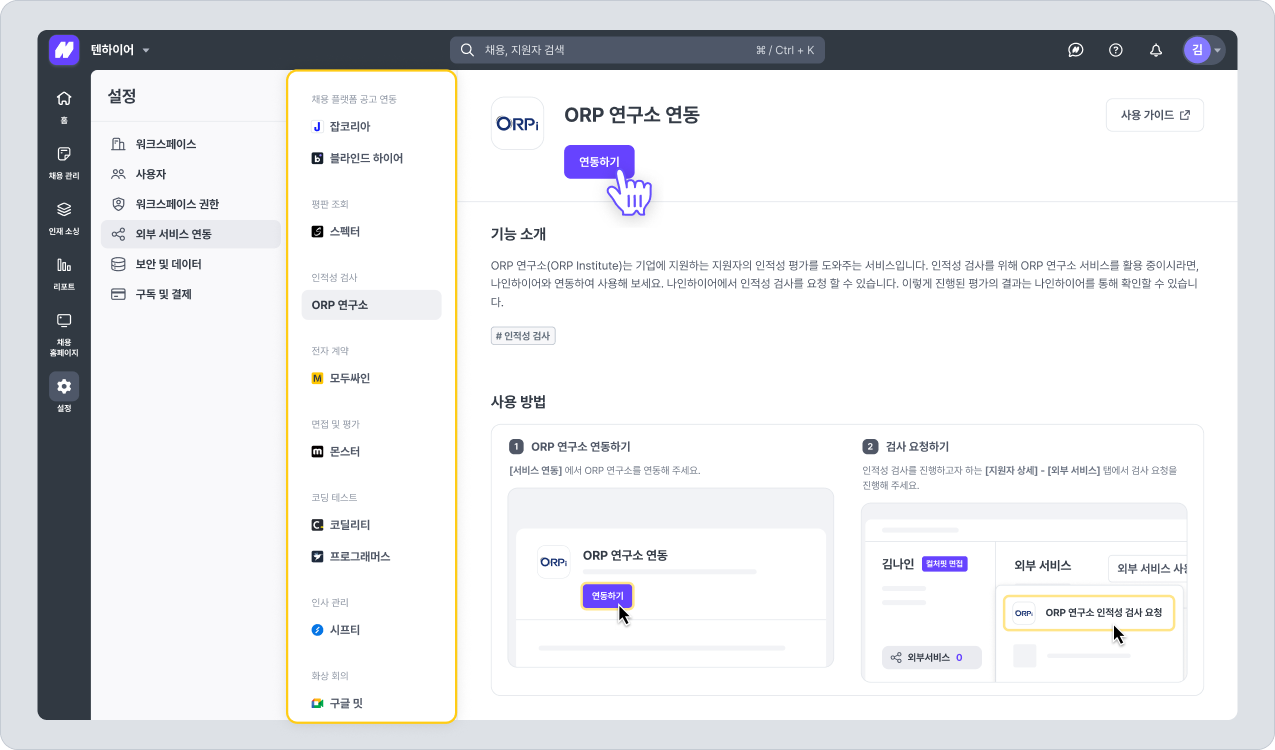Select 보안 및 데이터 settings menu item
The width and height of the screenshot is (1275, 750).
(x=168, y=264)
